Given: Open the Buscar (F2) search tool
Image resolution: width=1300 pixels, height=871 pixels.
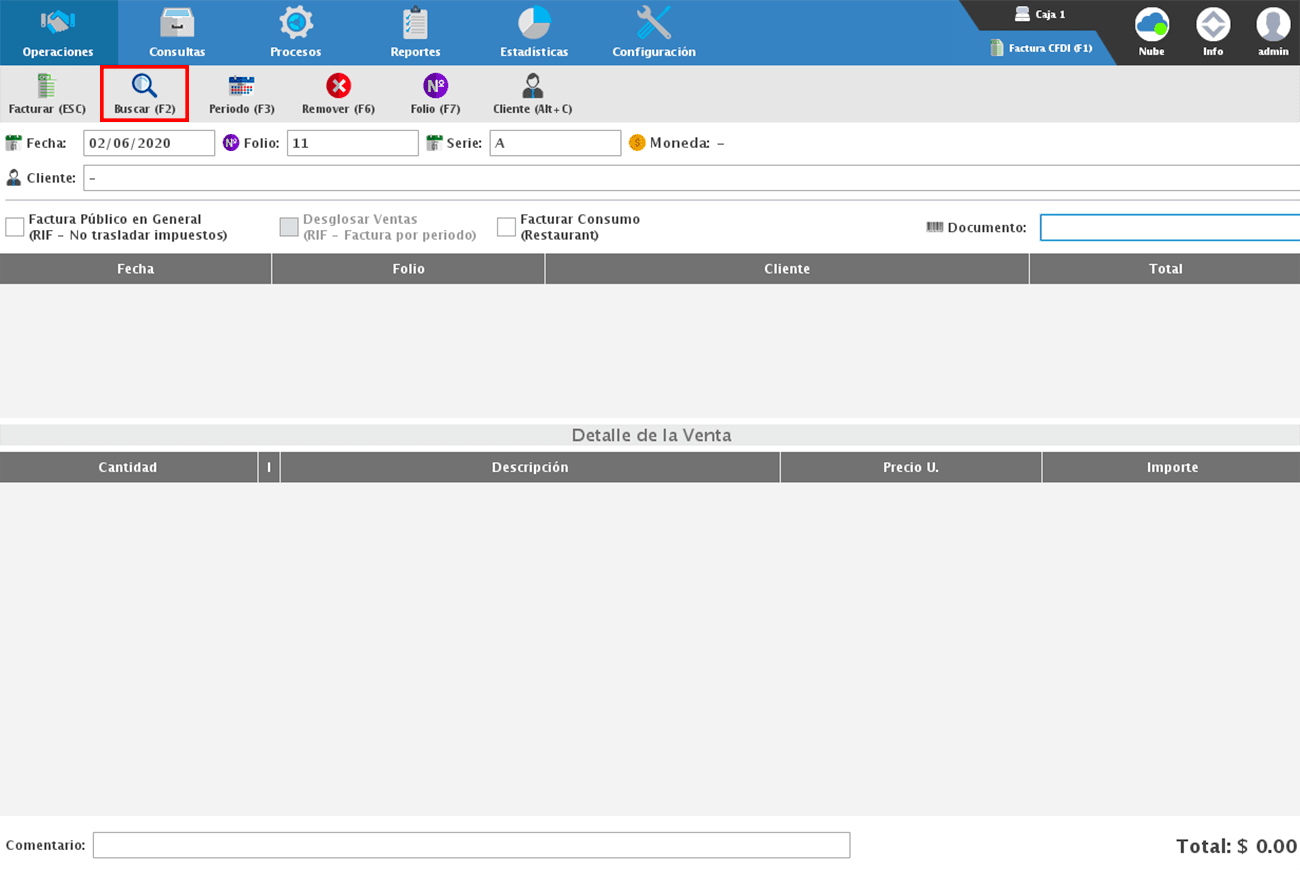Looking at the screenshot, I should point(144,87).
